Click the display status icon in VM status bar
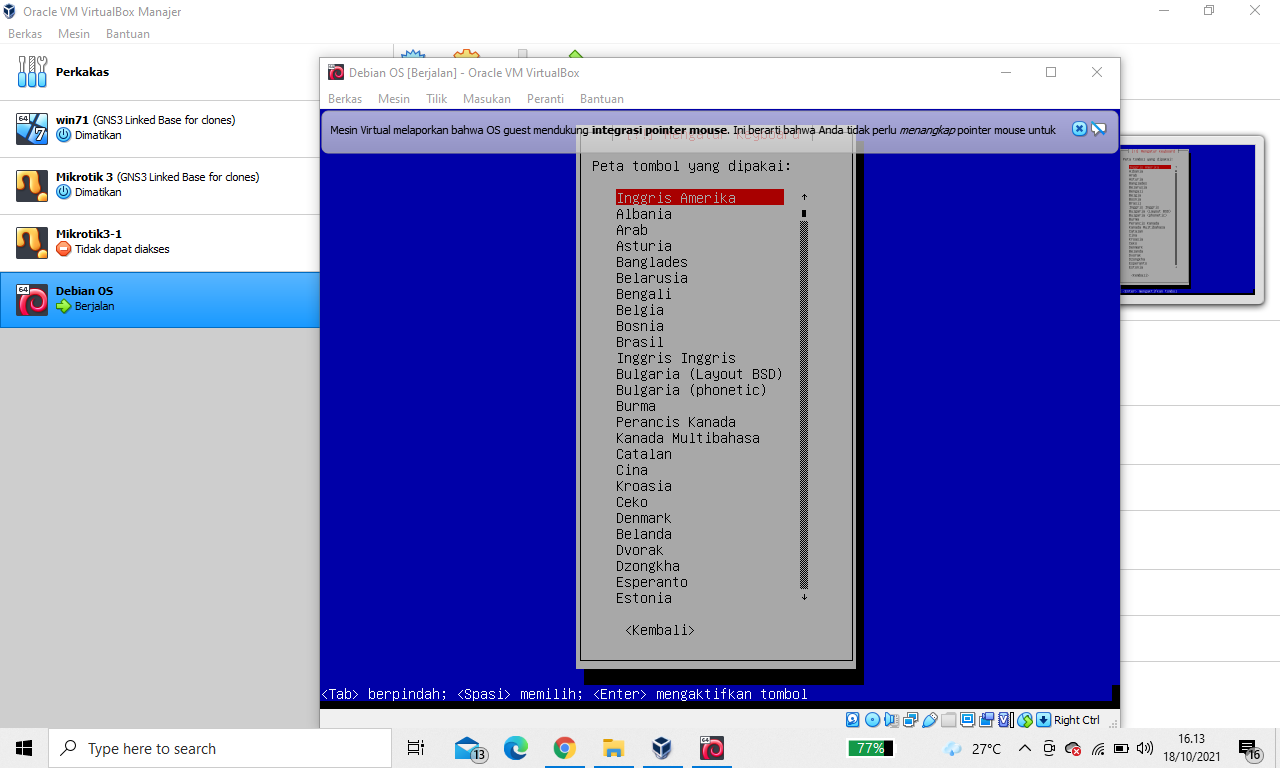 point(968,720)
